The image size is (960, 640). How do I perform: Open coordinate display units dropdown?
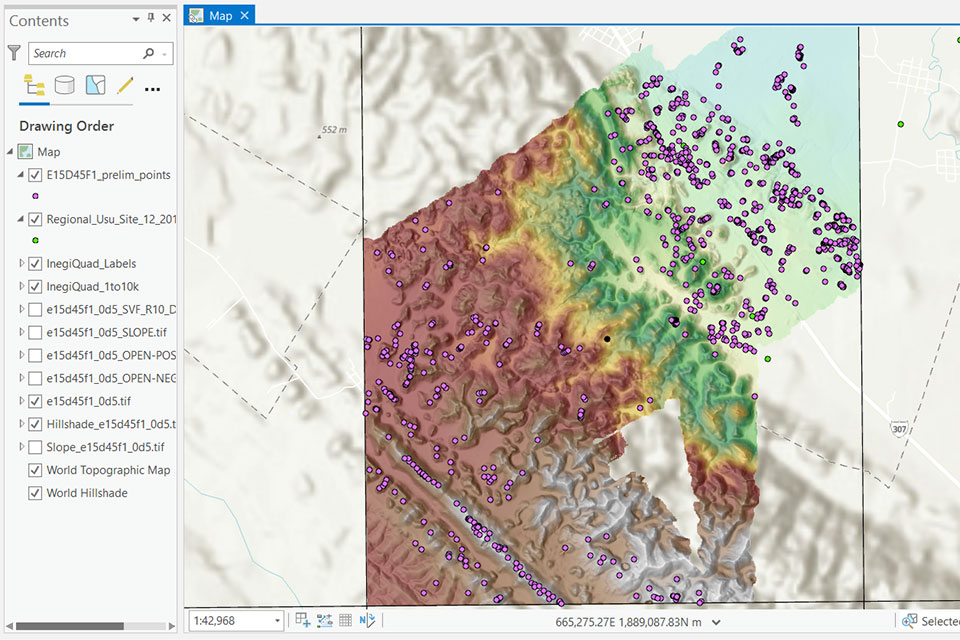point(716,622)
